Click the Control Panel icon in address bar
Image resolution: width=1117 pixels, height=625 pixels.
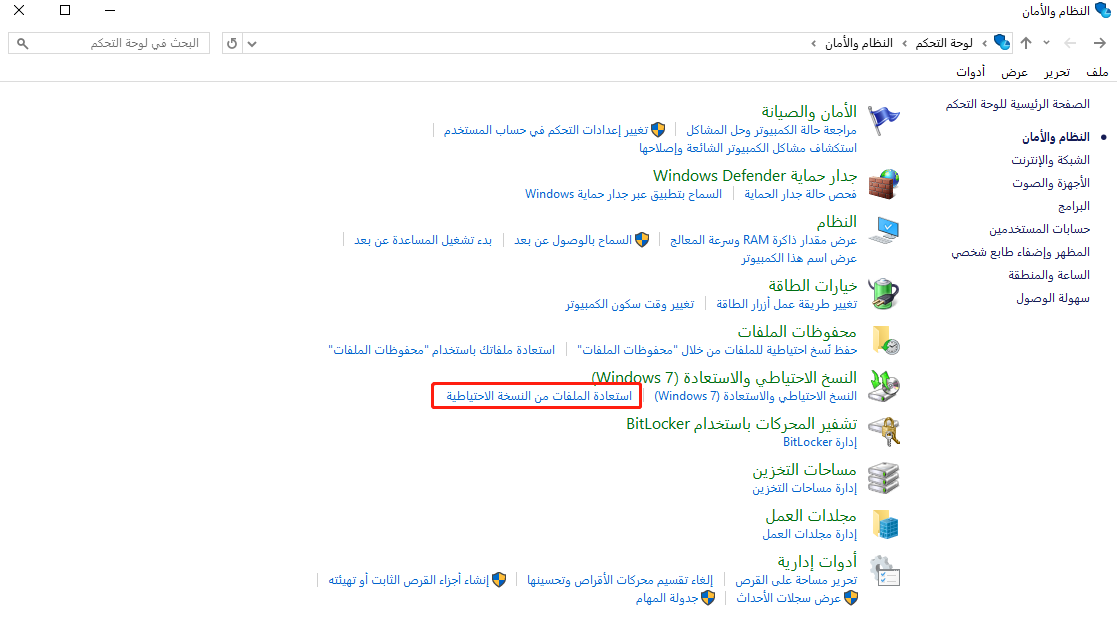coord(1002,43)
